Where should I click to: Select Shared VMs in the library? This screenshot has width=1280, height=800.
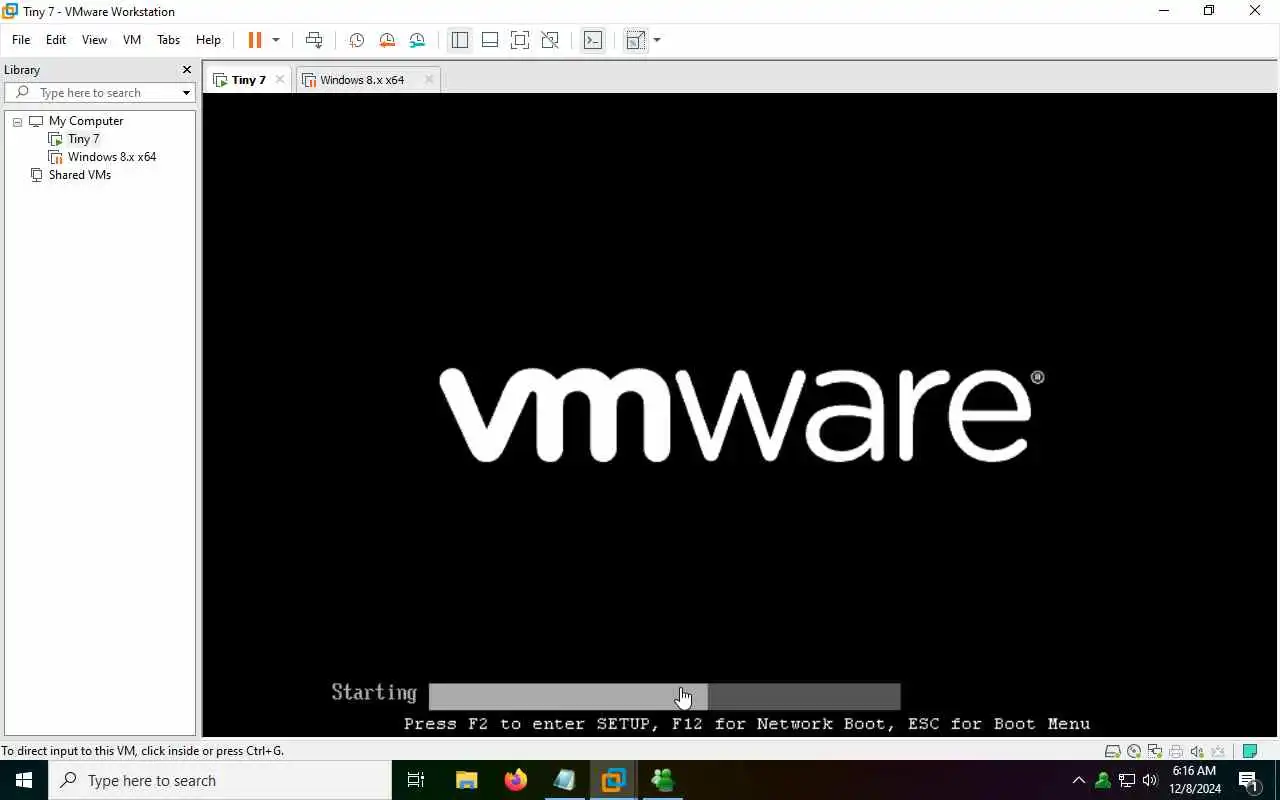click(79, 175)
